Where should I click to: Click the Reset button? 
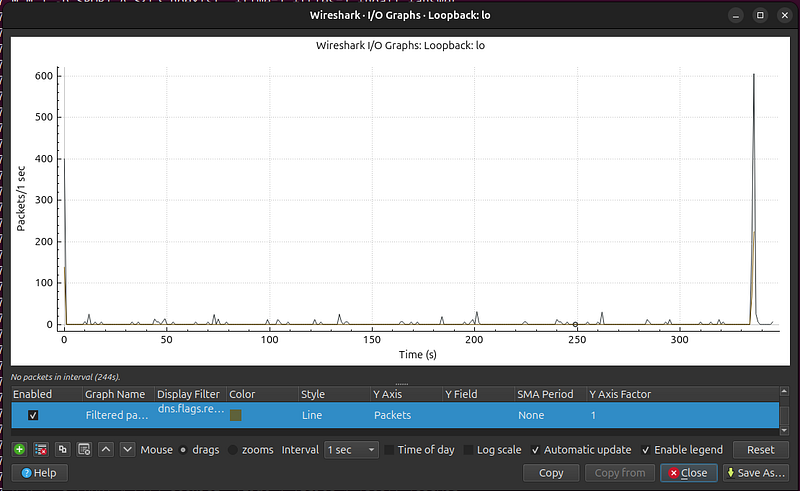(761, 450)
